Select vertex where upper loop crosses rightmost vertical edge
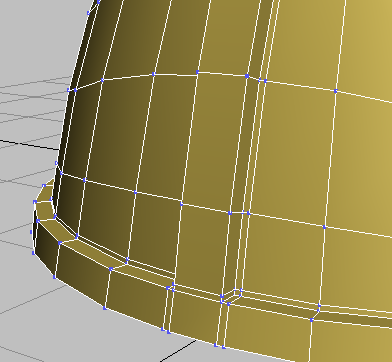The width and height of the screenshot is (392, 362). tap(336, 91)
